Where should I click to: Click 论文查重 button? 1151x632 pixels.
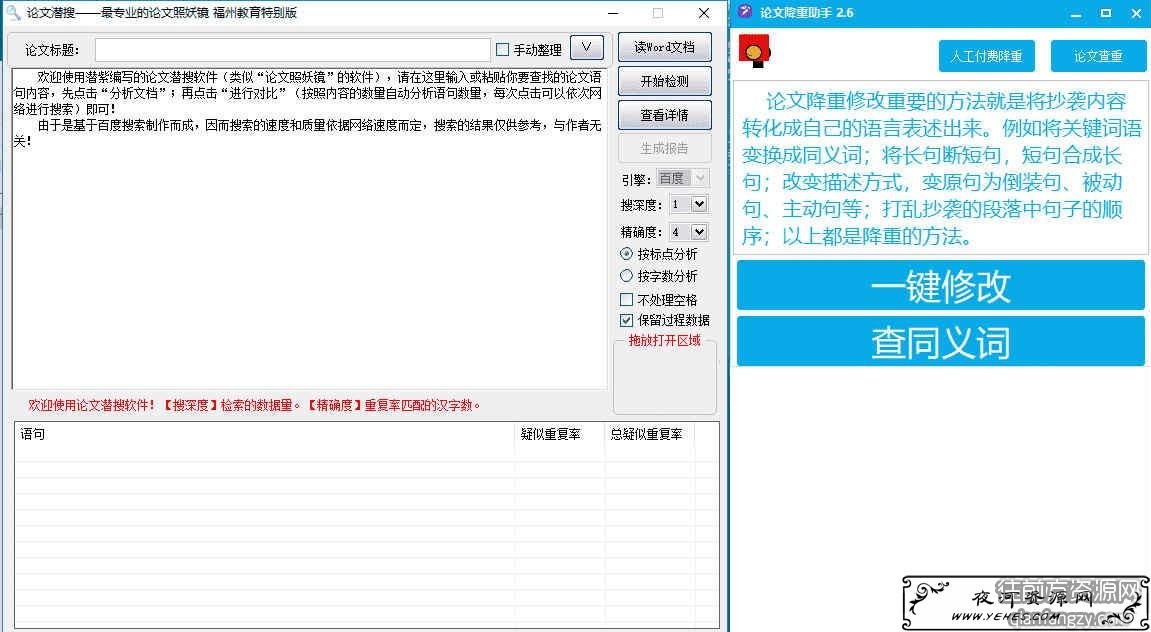(x=1098, y=56)
